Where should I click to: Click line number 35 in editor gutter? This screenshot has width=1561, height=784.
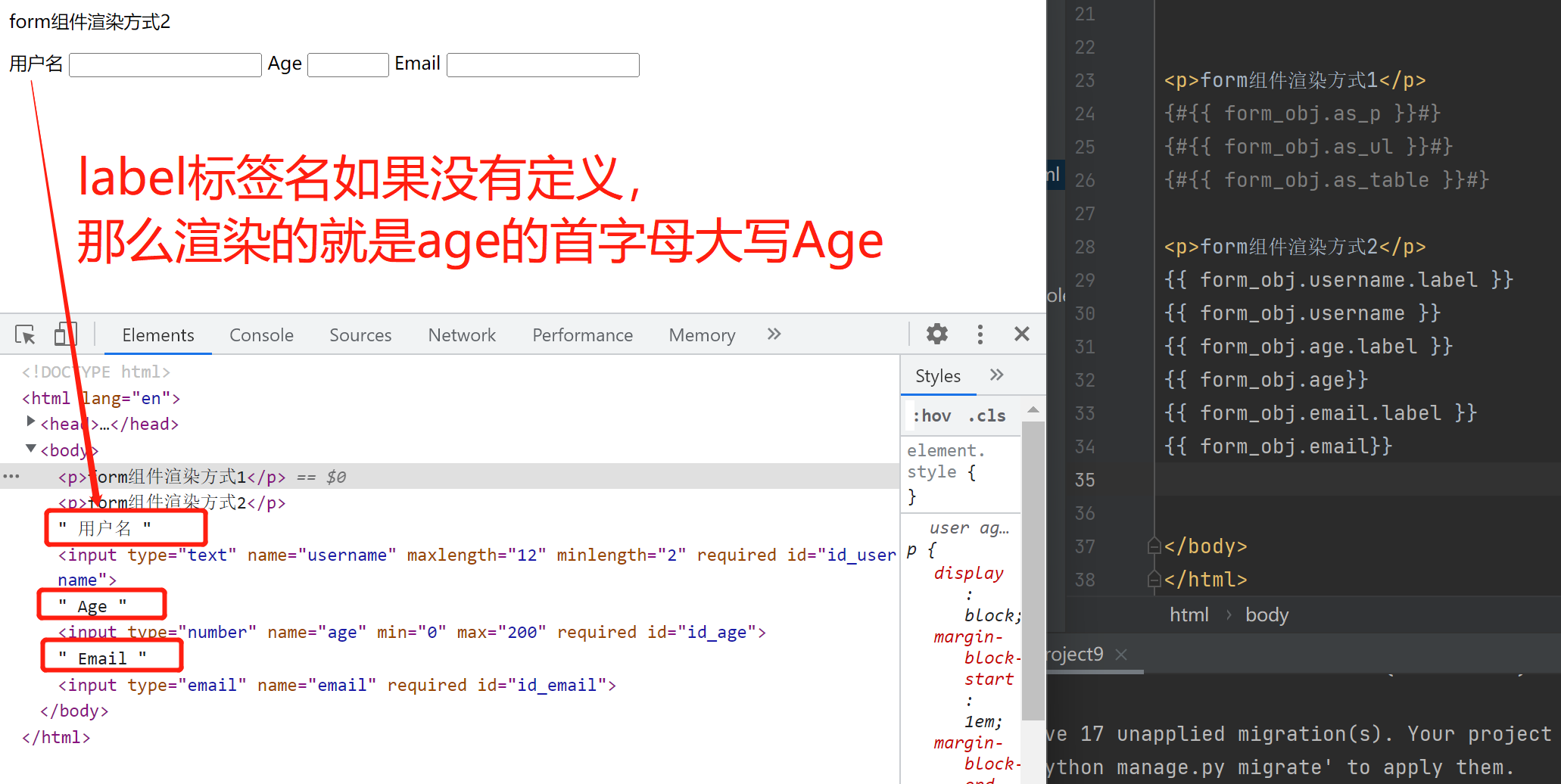(1085, 480)
